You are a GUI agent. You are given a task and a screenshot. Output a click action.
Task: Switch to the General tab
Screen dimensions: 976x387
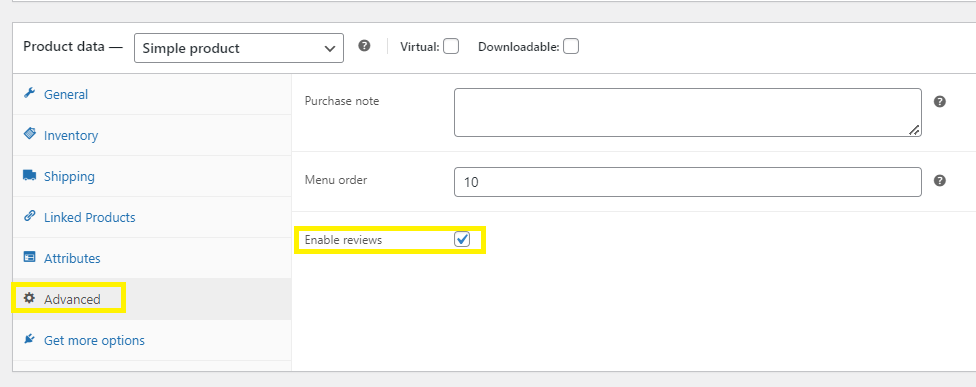[x=152, y=95]
